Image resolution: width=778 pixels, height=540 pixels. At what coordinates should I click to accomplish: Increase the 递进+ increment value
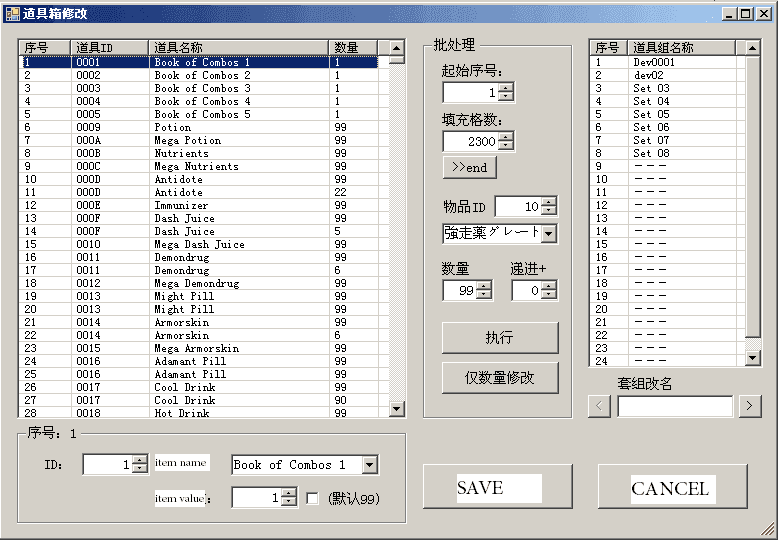click(x=549, y=286)
